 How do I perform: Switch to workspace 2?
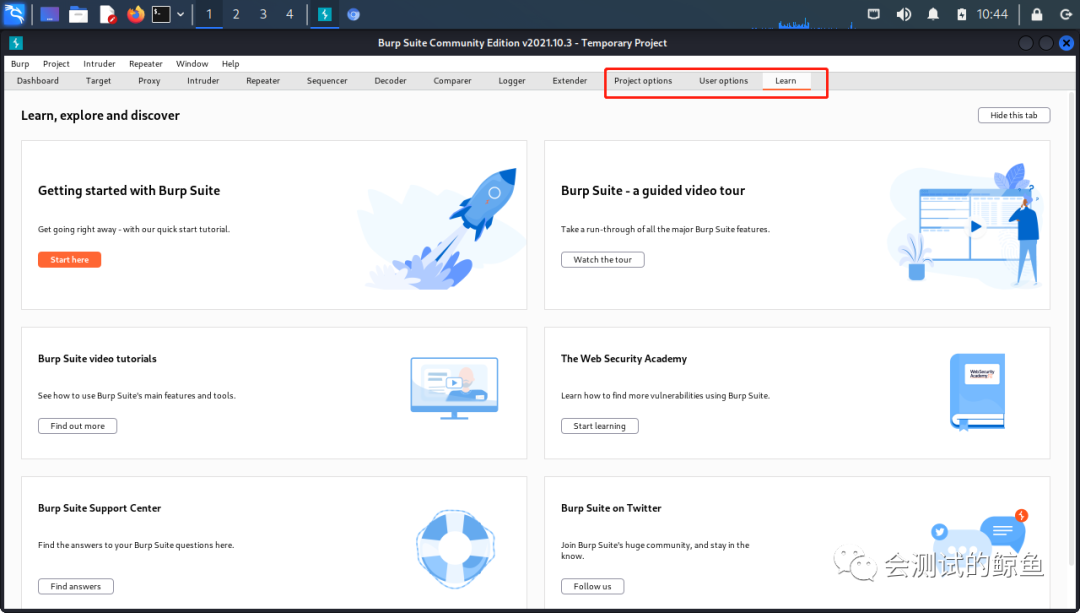click(x=236, y=14)
